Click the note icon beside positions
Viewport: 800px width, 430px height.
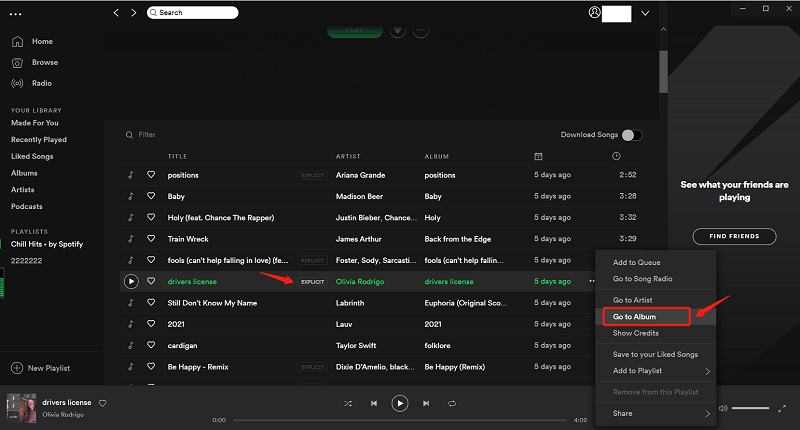point(131,175)
